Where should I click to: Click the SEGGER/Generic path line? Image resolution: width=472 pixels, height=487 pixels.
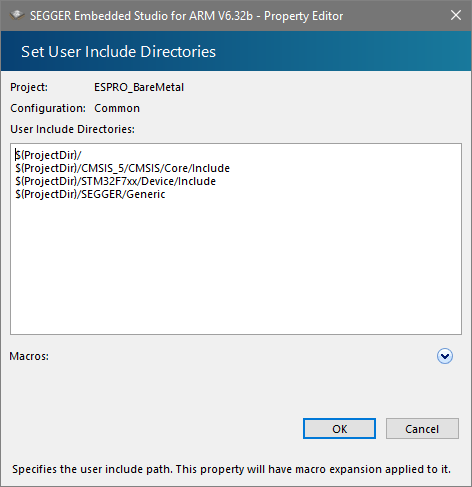click(90, 194)
